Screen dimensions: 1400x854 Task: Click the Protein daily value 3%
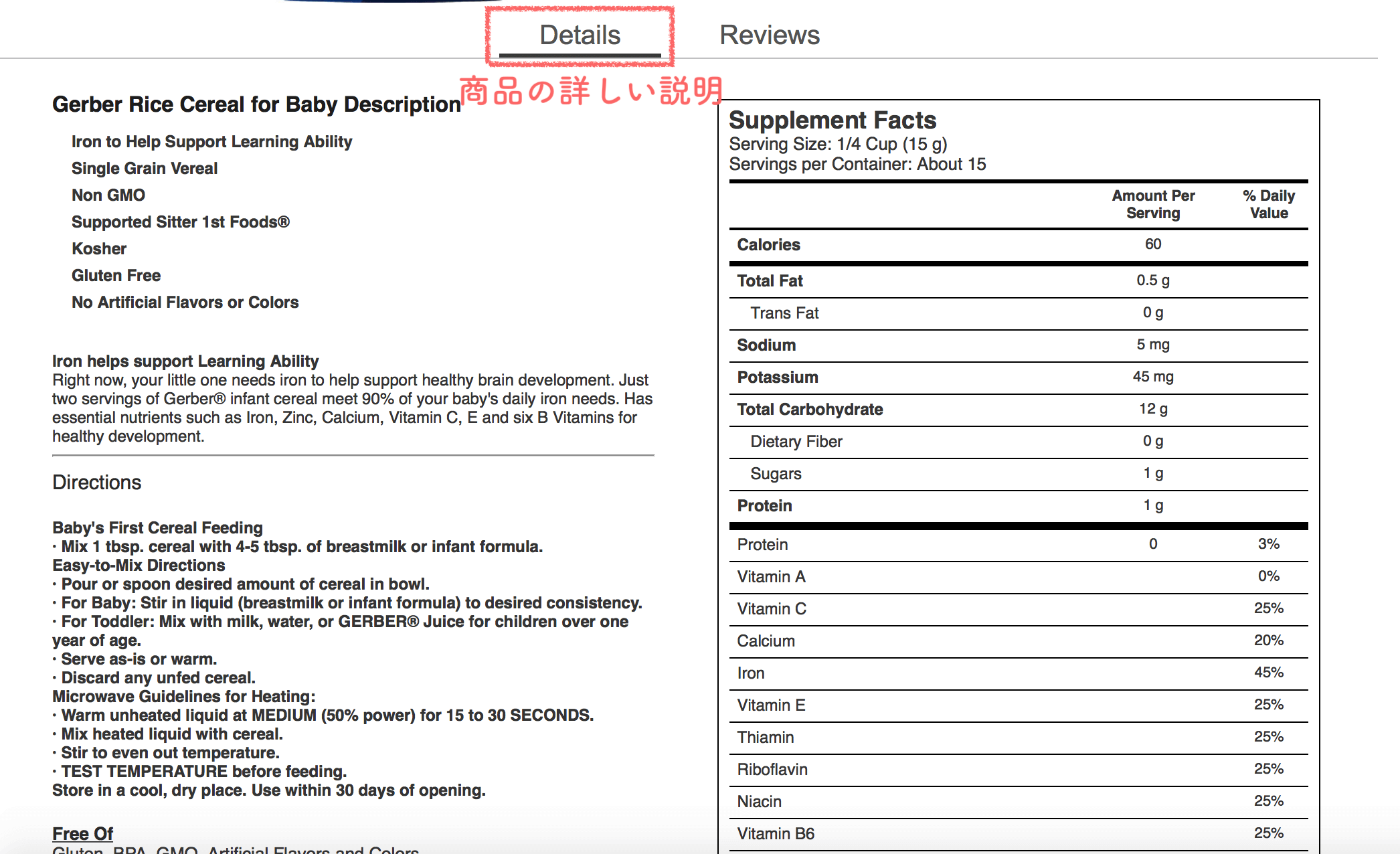[1269, 544]
